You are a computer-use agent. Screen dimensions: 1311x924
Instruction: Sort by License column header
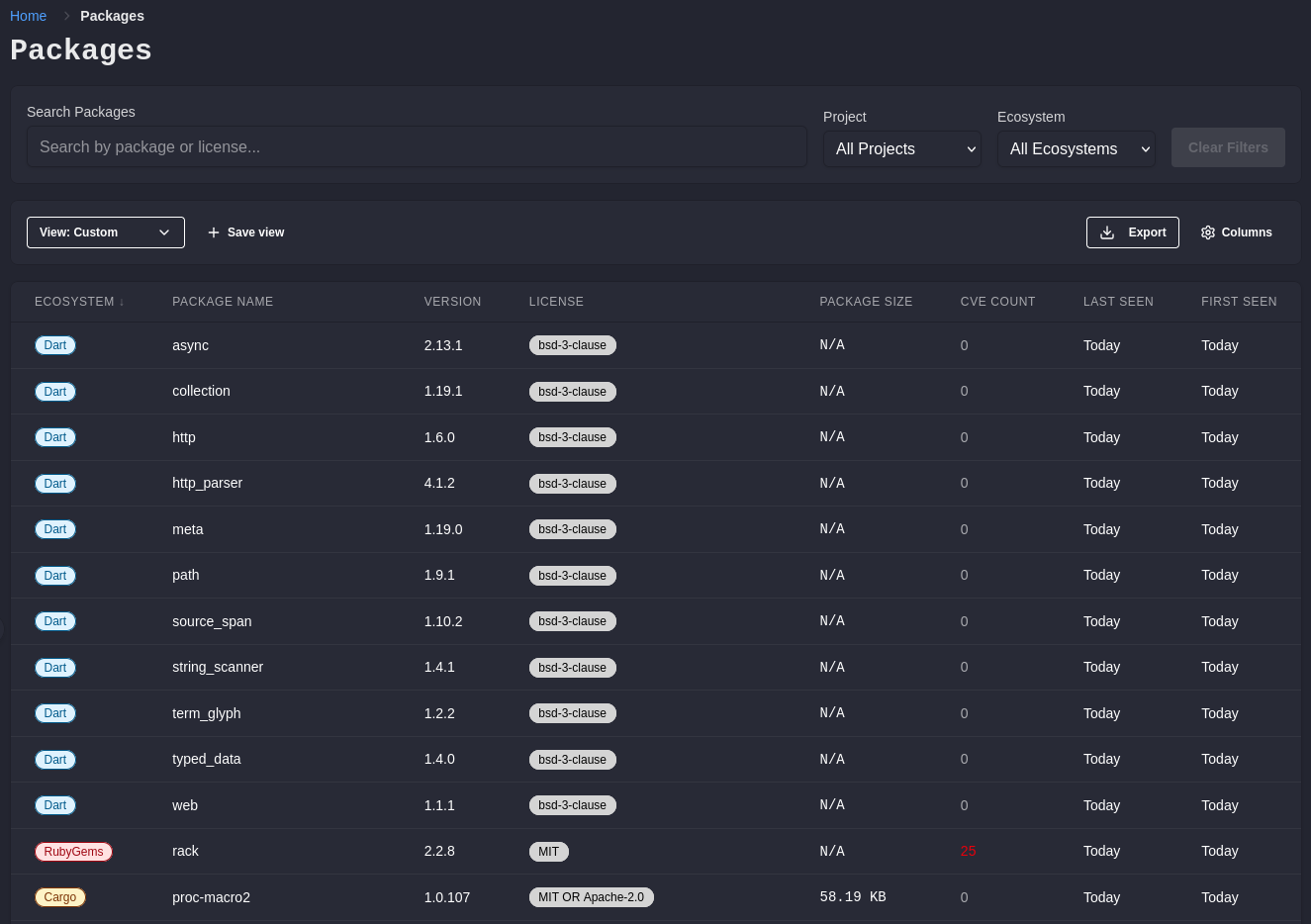pyautogui.click(x=556, y=302)
